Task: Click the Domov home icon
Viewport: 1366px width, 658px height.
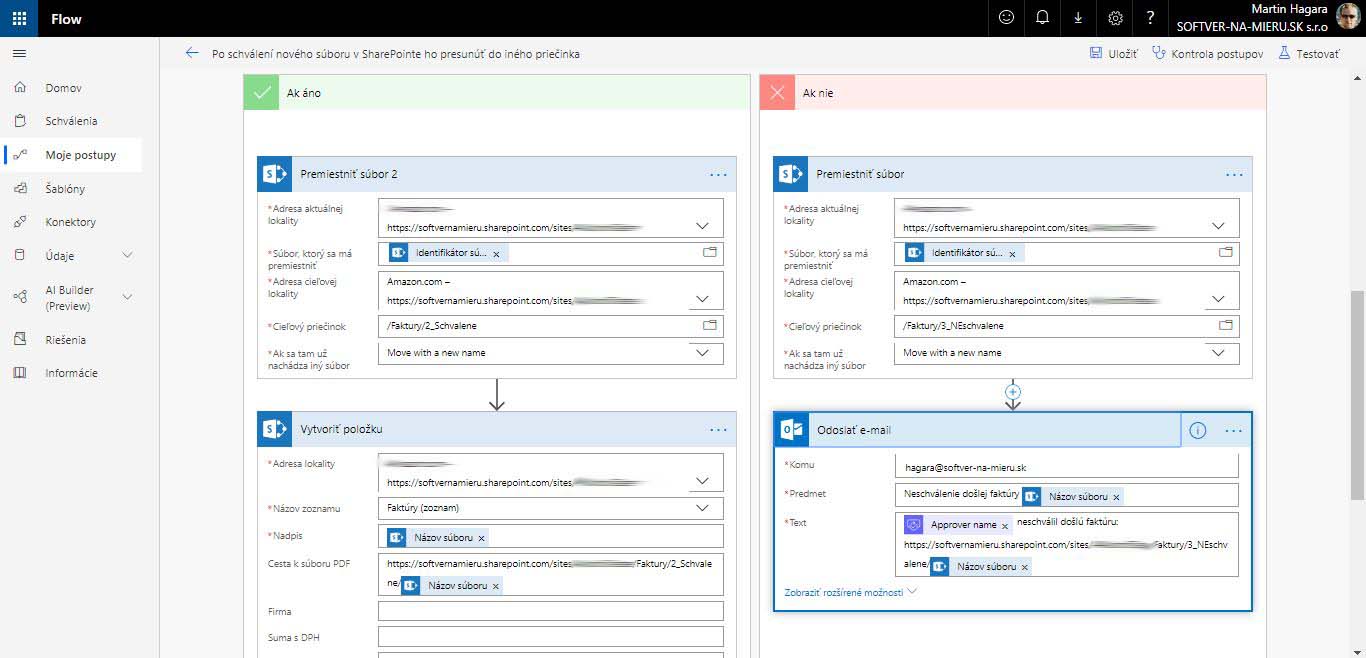Action: (x=20, y=88)
